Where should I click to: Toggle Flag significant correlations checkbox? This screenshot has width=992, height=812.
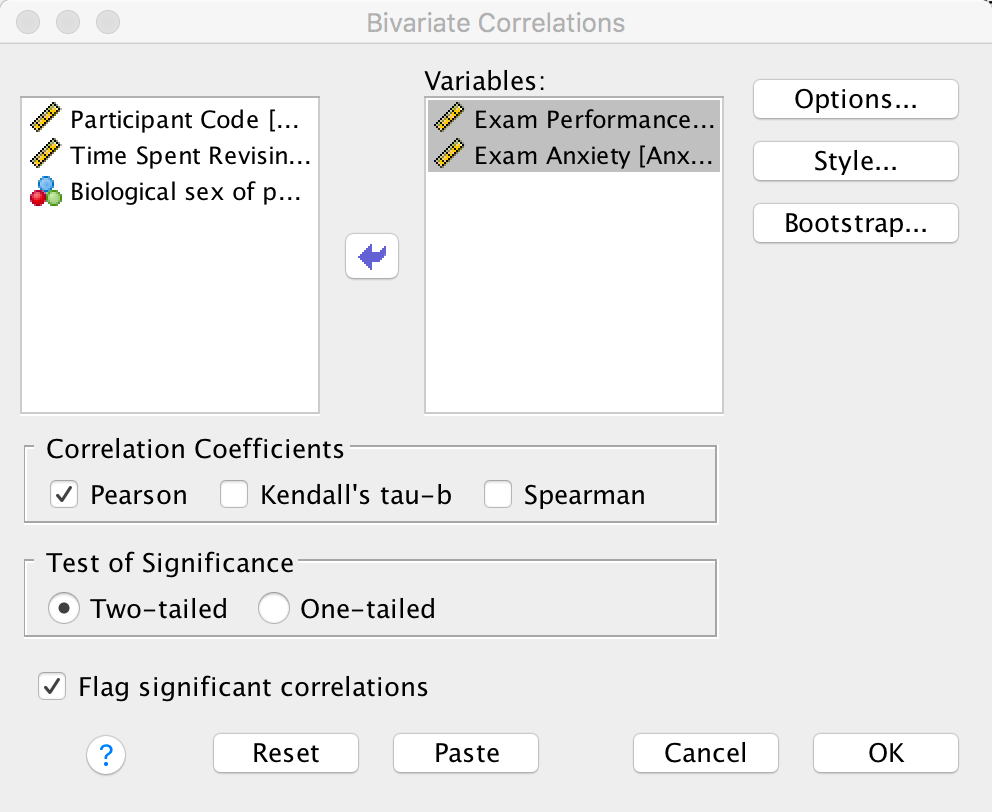(x=51, y=687)
